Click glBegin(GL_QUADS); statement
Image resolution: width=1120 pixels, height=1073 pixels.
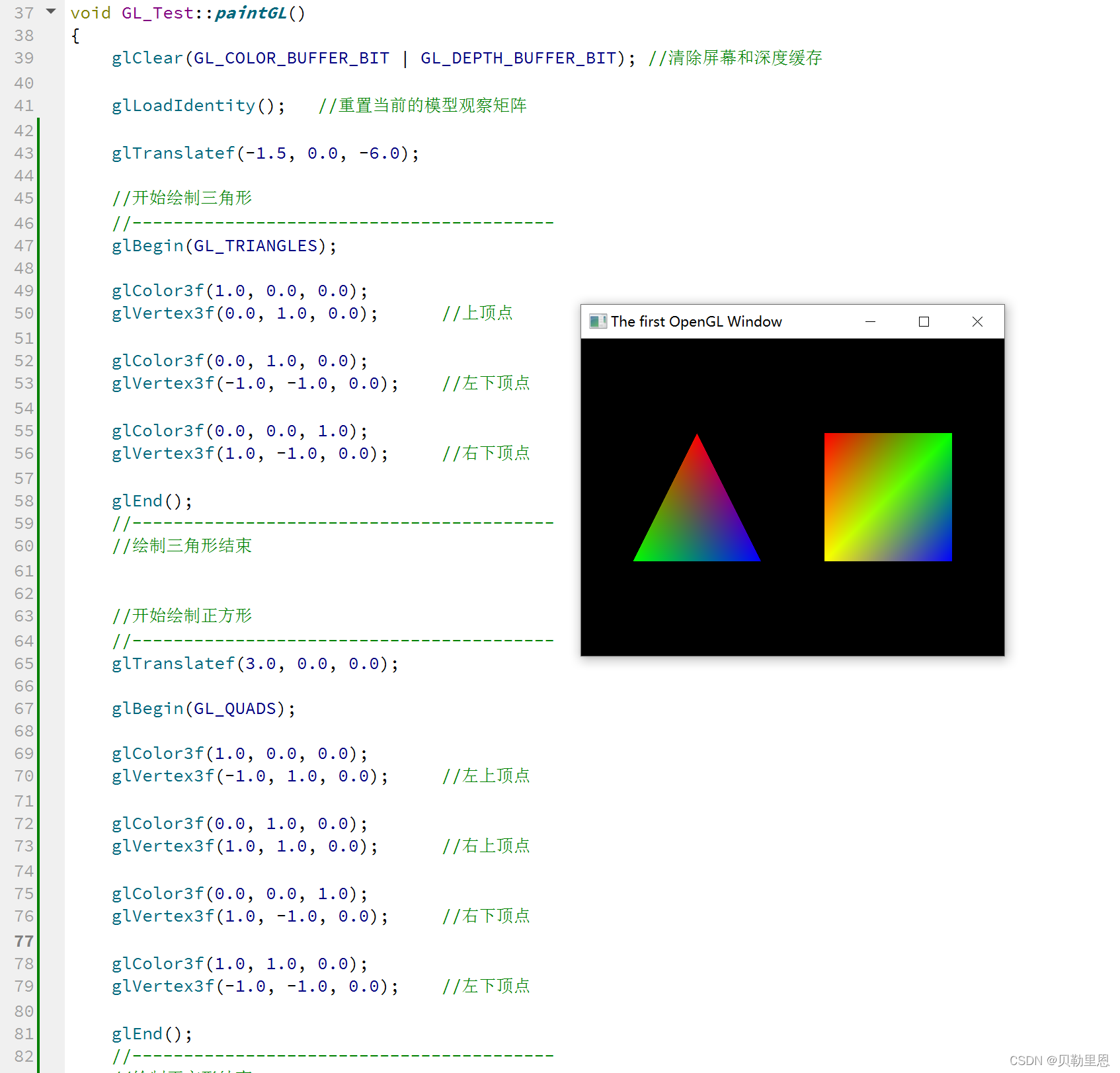204,709
